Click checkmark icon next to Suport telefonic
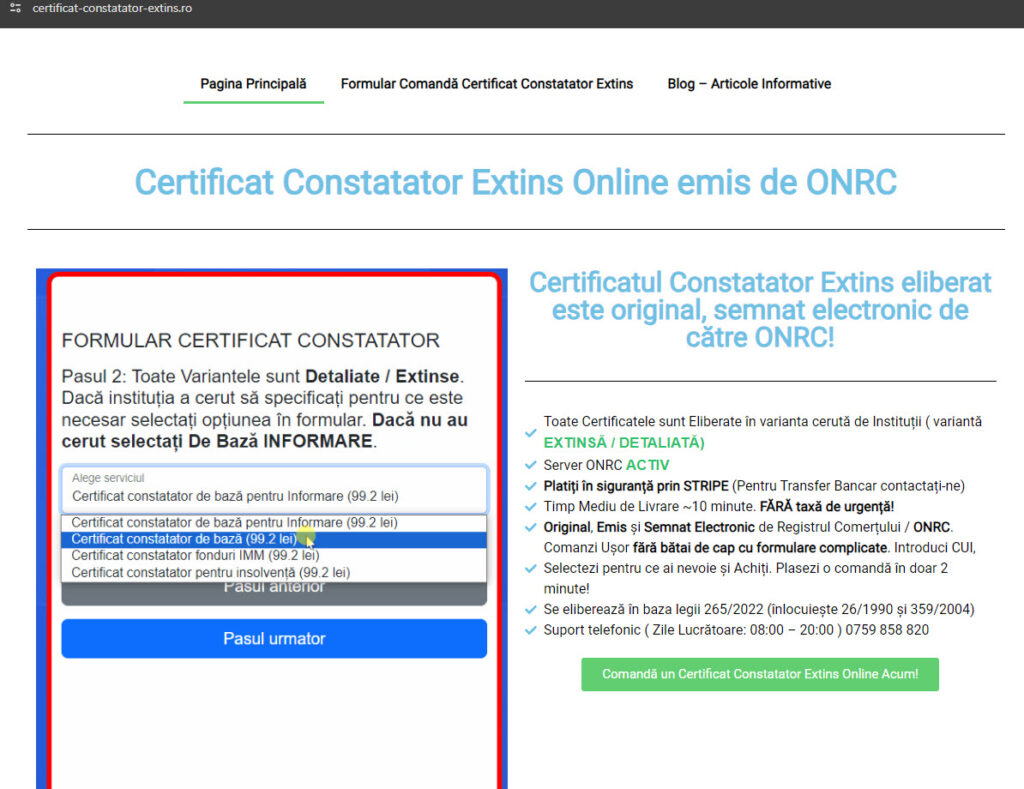1024x789 pixels. pos(531,630)
